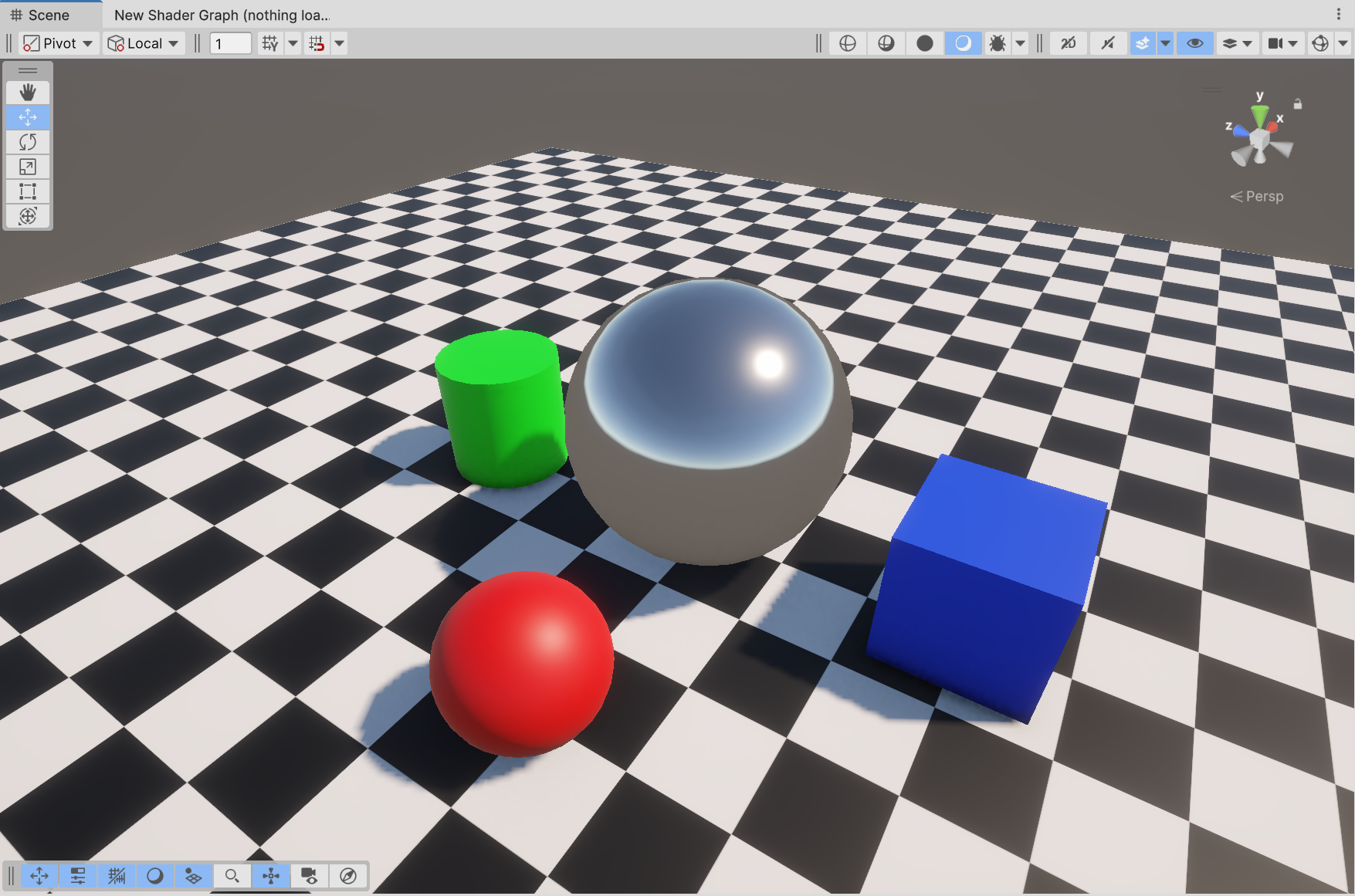Screen dimensions: 1355x896
Task: Click the grid size field showing 1
Action: (231, 43)
